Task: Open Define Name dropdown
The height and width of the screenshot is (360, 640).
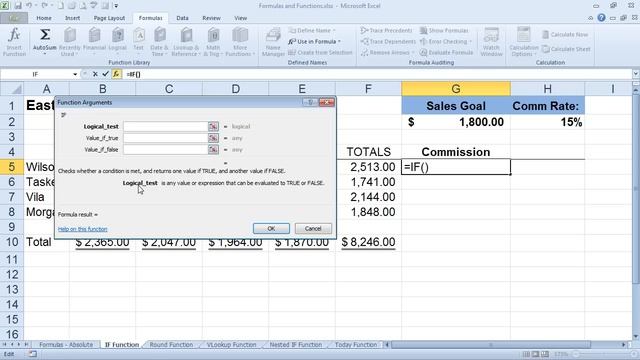Action: (x=312, y=31)
